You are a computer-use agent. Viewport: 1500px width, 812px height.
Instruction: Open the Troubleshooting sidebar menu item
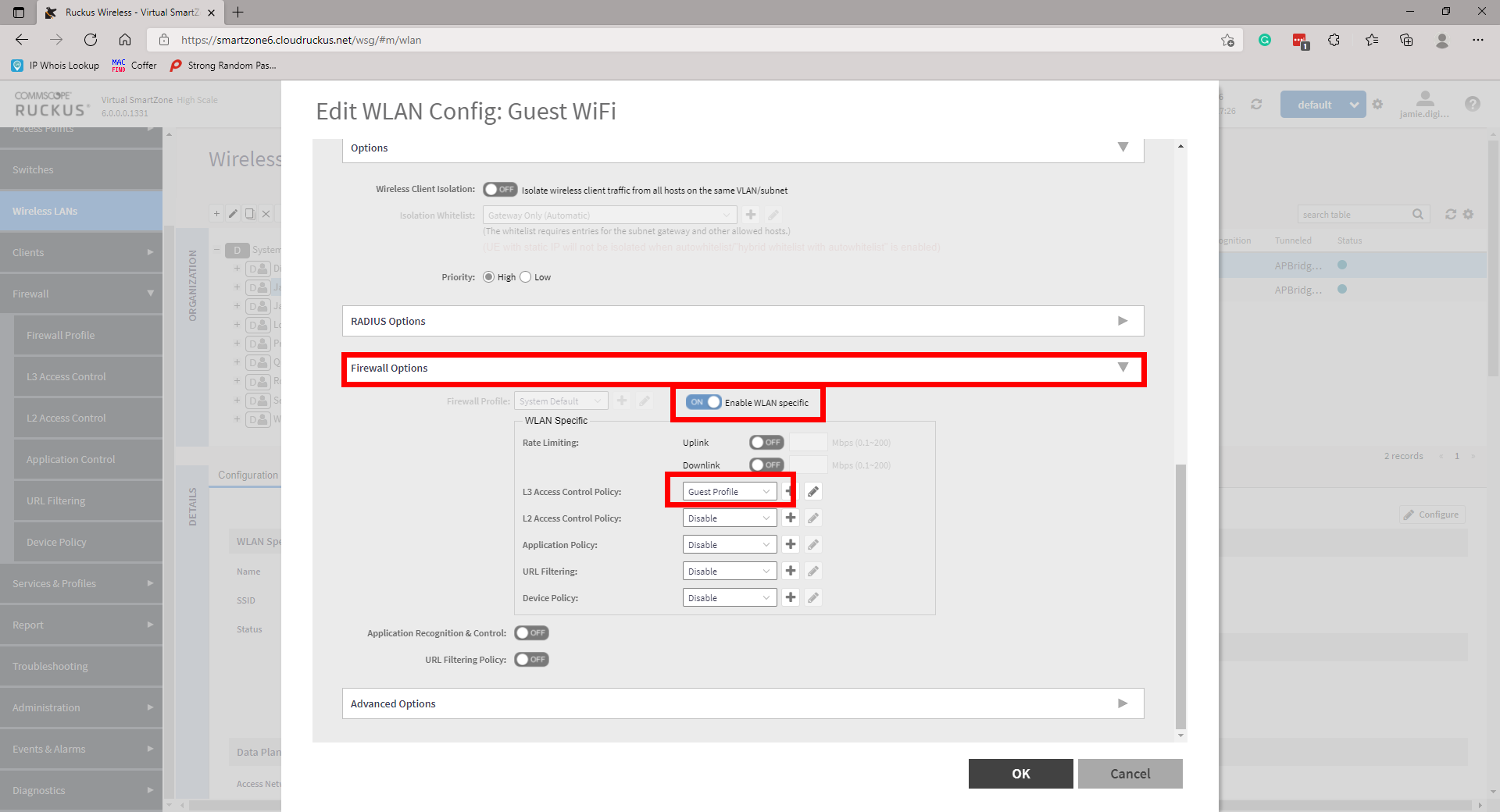(x=81, y=666)
